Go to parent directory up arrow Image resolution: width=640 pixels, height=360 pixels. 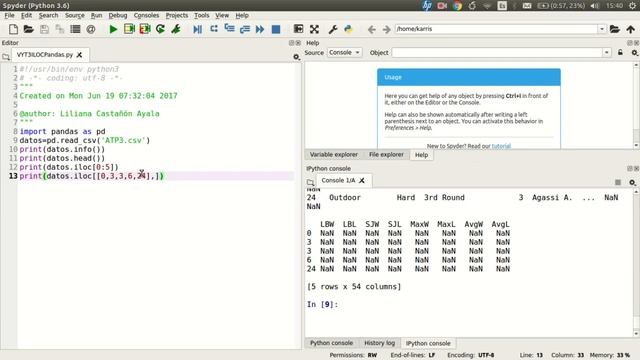631,29
